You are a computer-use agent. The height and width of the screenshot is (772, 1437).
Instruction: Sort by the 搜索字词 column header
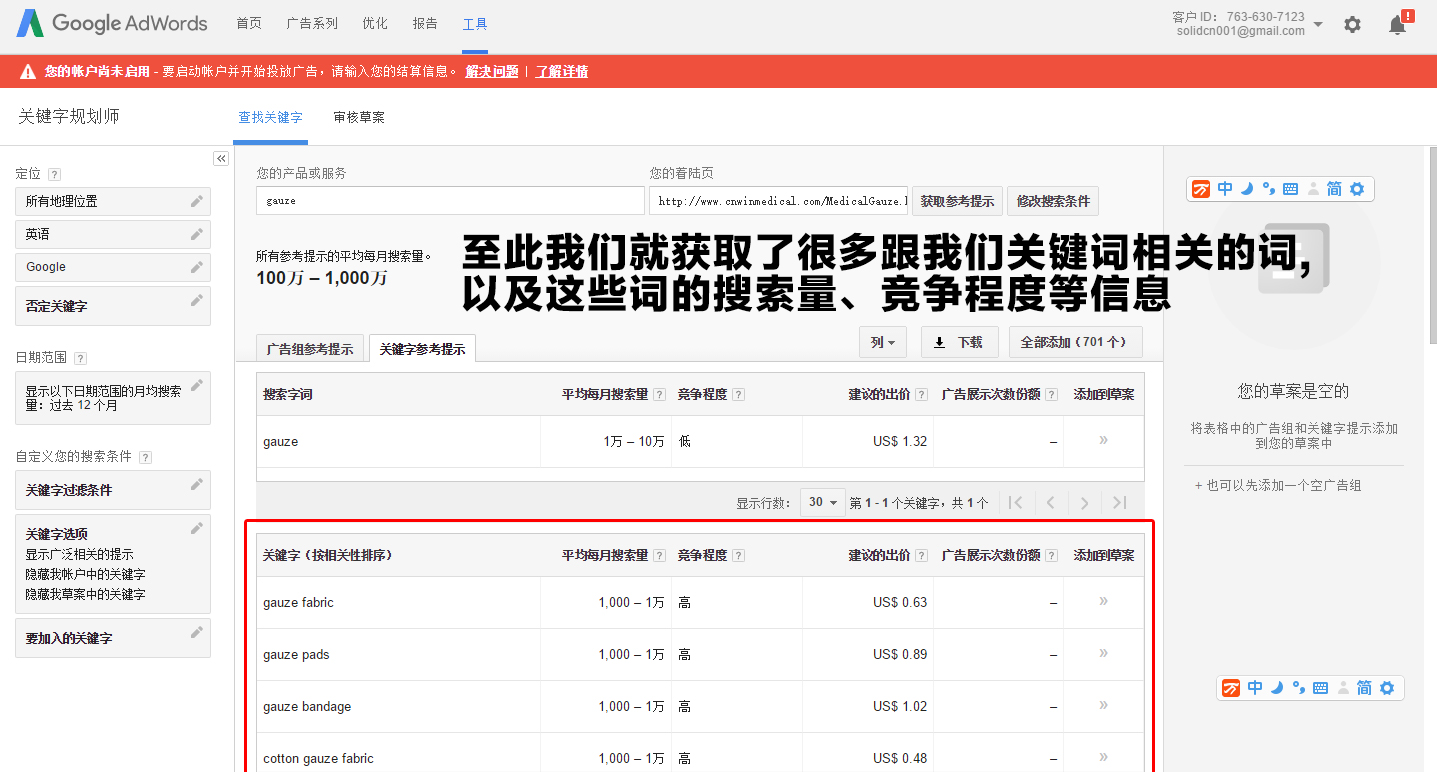point(288,395)
